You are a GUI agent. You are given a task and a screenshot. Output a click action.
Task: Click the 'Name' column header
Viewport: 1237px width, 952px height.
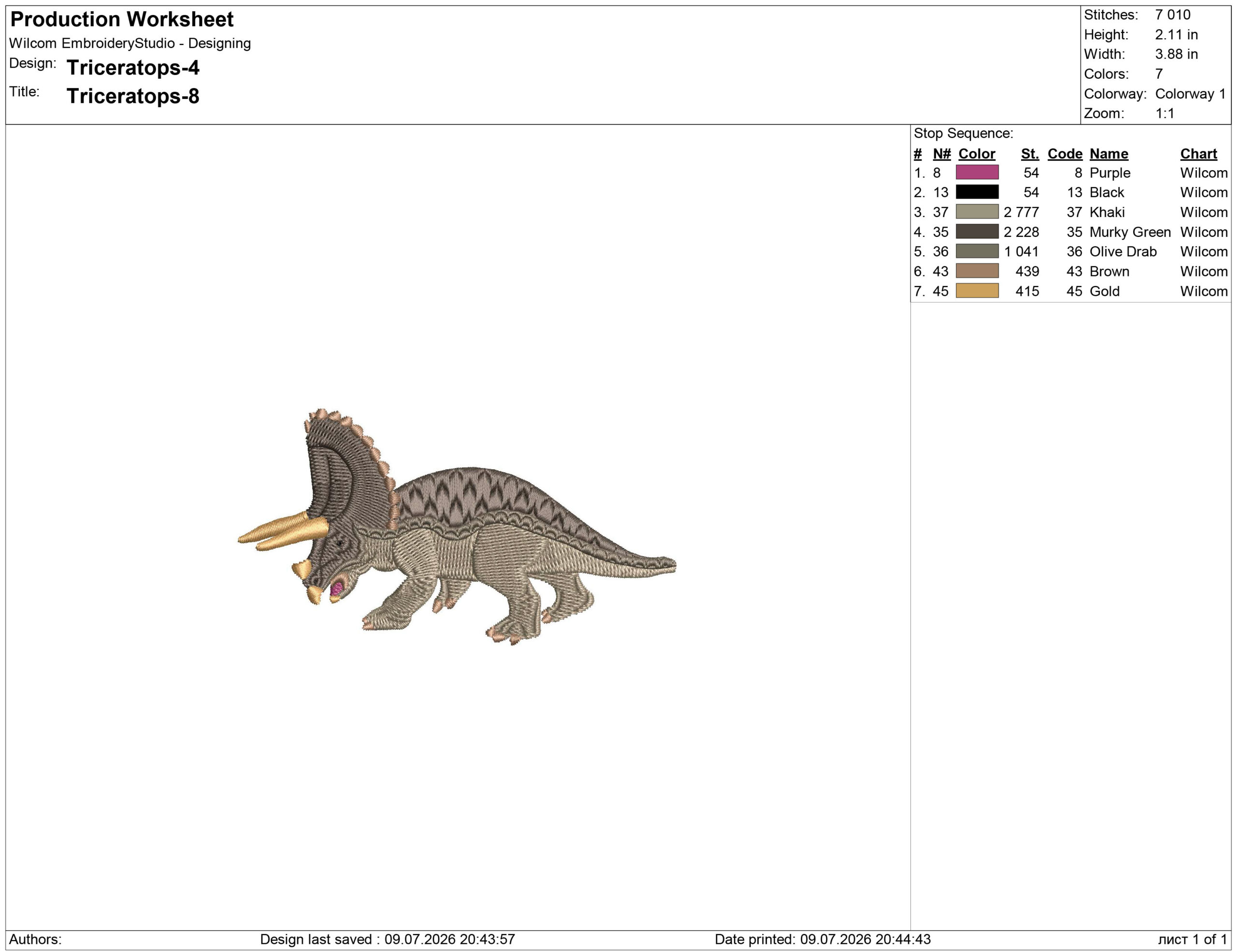(1108, 154)
